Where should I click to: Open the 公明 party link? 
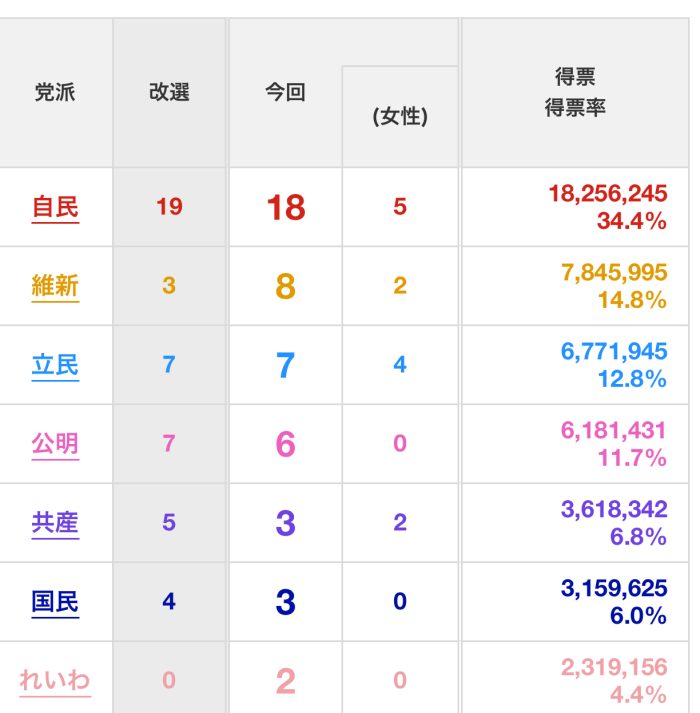click(x=55, y=444)
